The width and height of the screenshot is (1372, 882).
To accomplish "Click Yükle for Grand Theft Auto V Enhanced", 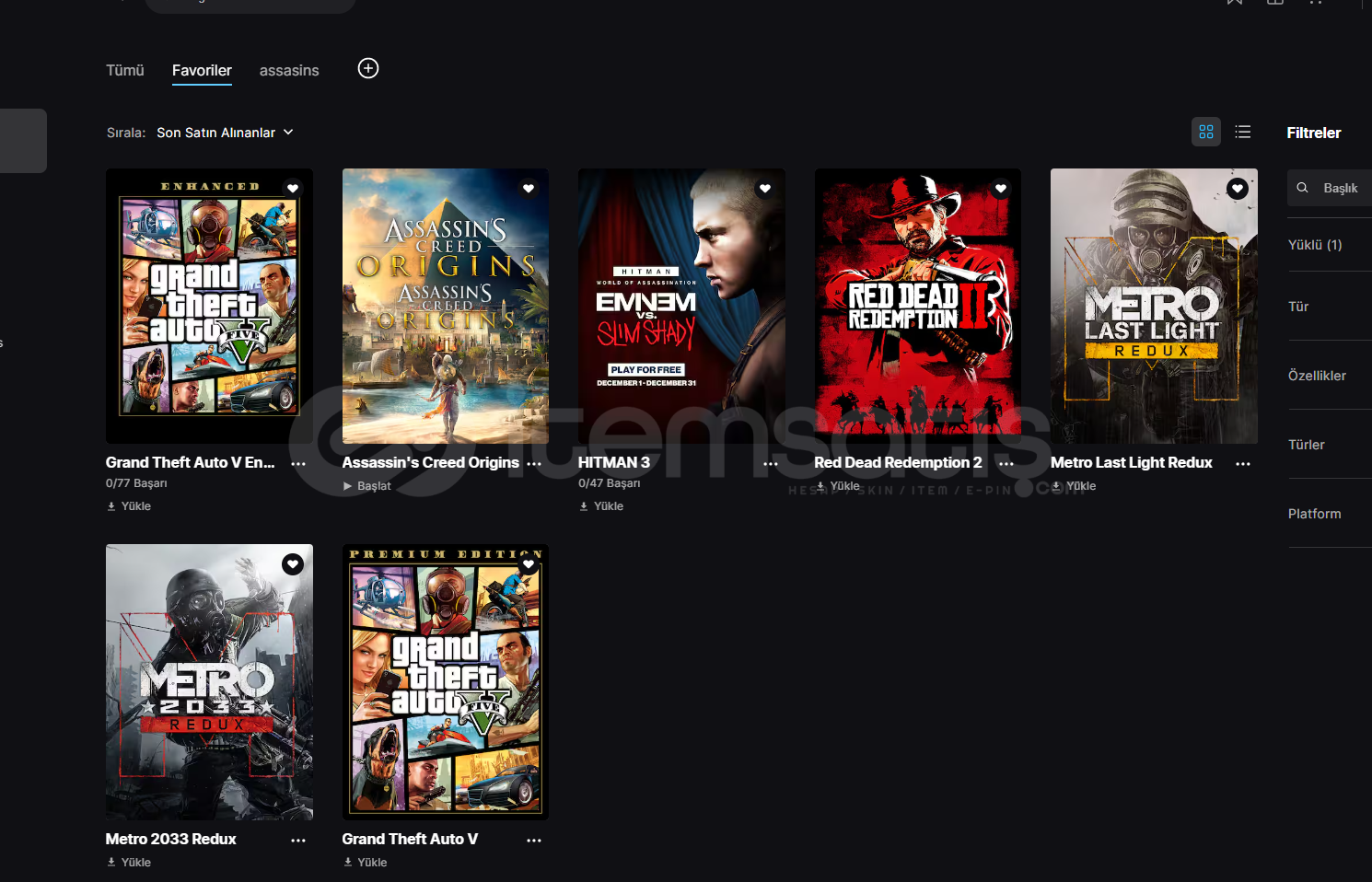I will click(x=129, y=506).
